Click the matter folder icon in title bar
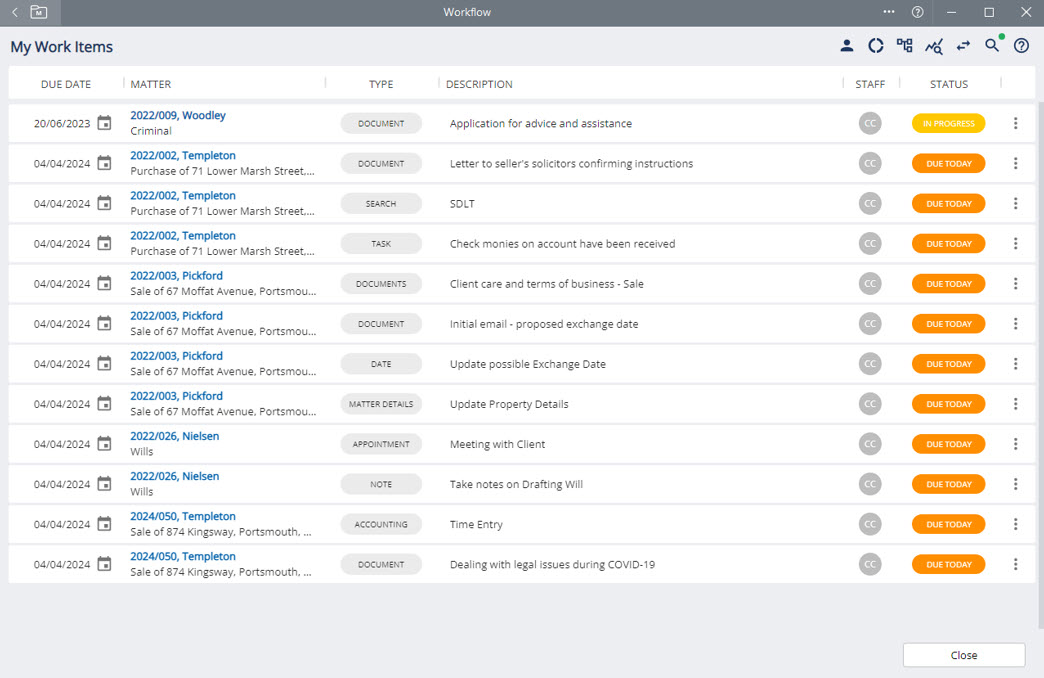The image size is (1044, 678). pos(38,12)
